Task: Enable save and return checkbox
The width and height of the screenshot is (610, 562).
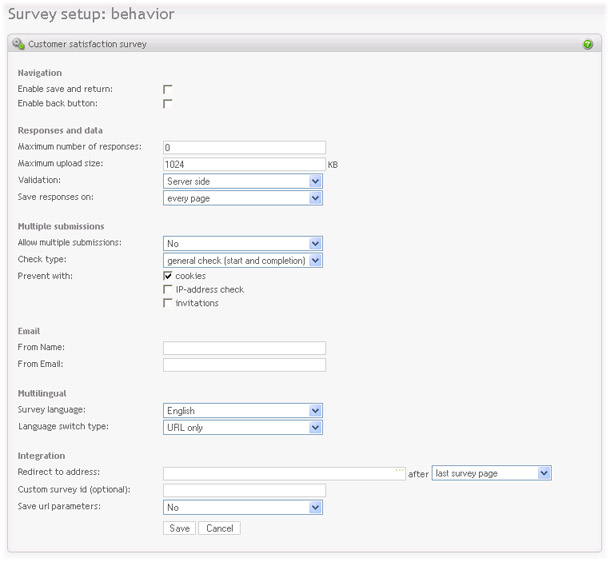Action: tap(168, 89)
